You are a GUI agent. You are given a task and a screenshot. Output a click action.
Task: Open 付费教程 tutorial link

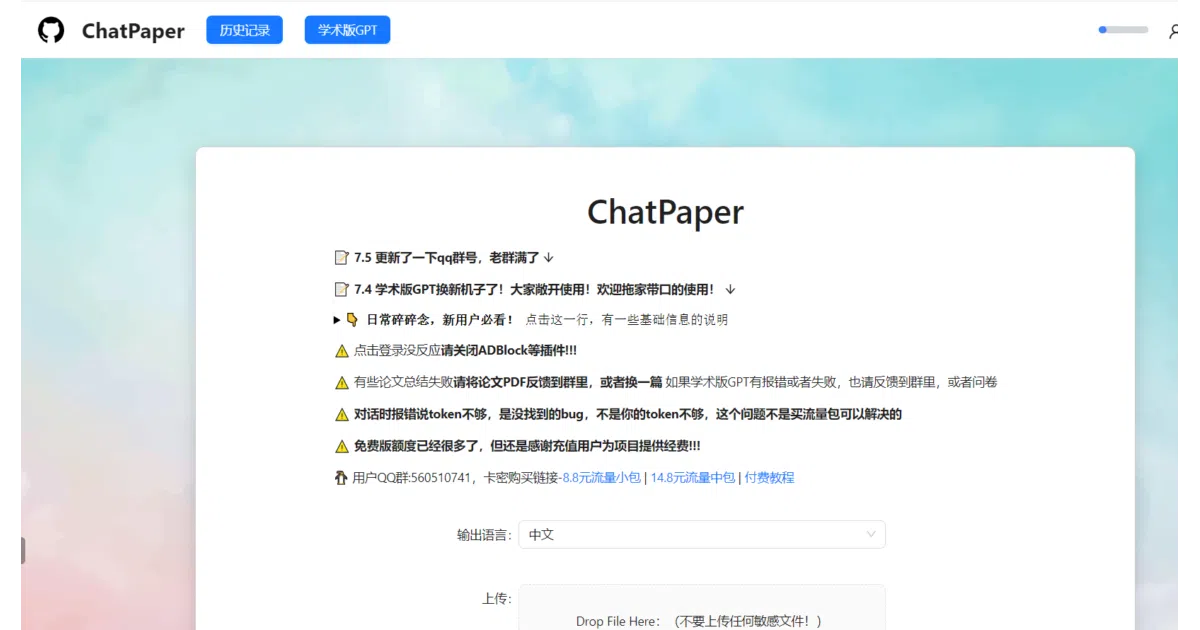pyautogui.click(x=769, y=478)
